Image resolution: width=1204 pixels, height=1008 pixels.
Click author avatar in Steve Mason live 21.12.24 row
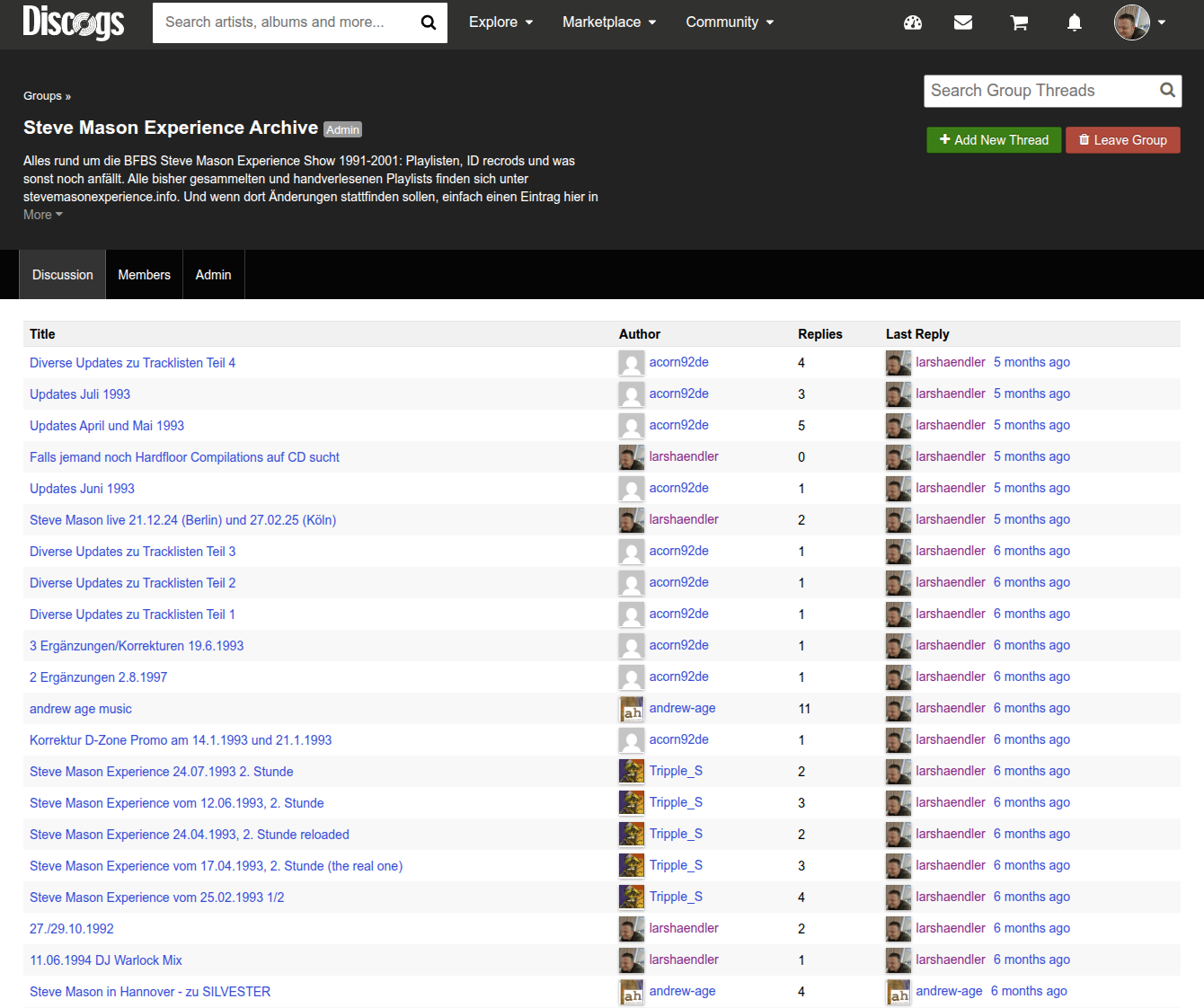pos(632,520)
